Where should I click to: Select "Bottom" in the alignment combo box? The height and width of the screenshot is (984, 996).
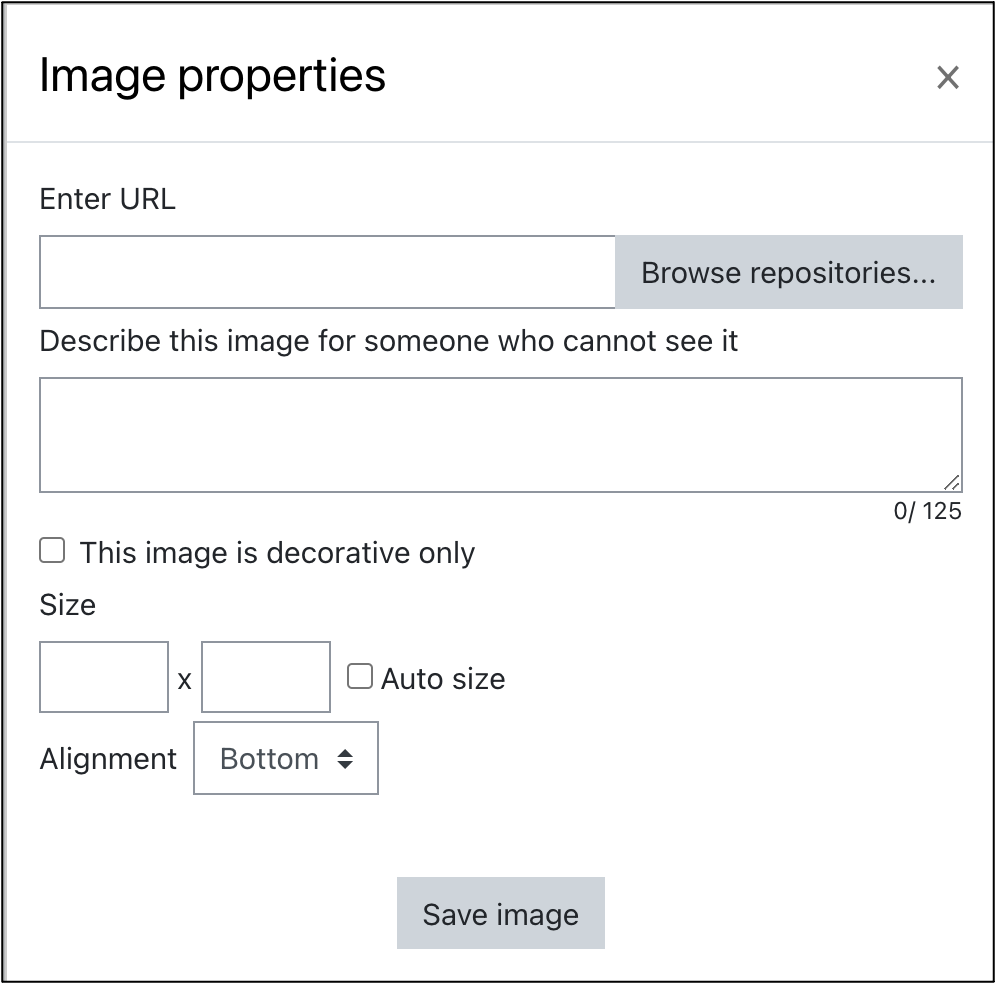coord(285,758)
